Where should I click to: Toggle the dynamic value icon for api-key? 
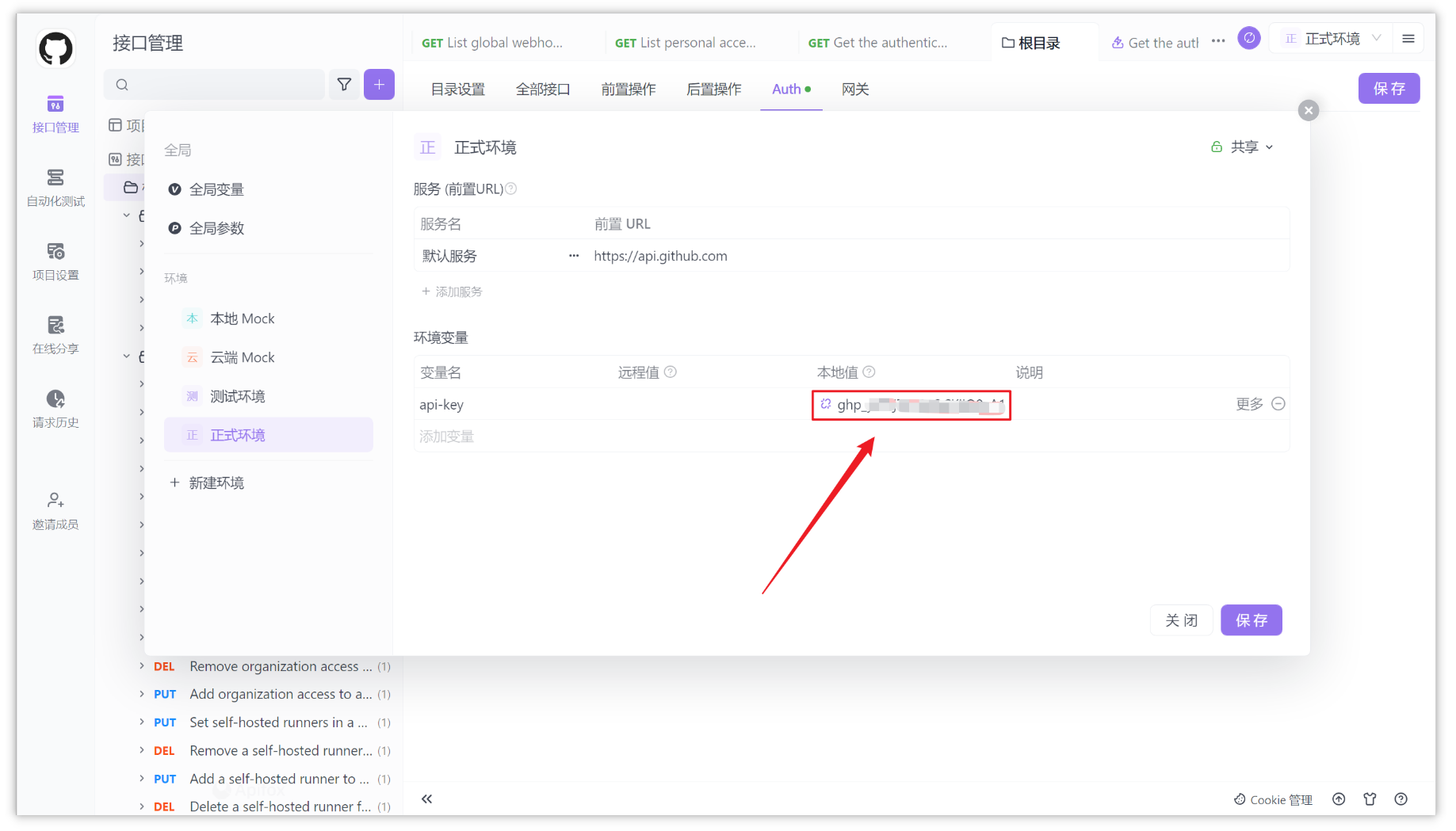[x=827, y=405]
